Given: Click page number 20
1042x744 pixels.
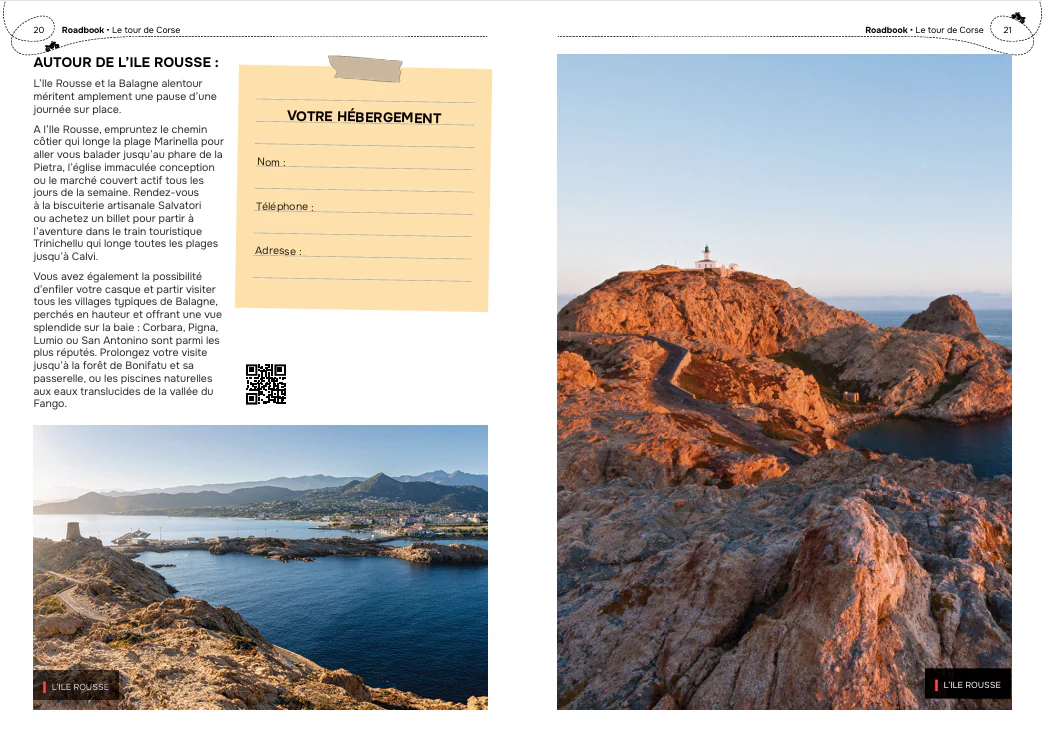Looking at the screenshot, I should (x=39, y=30).
